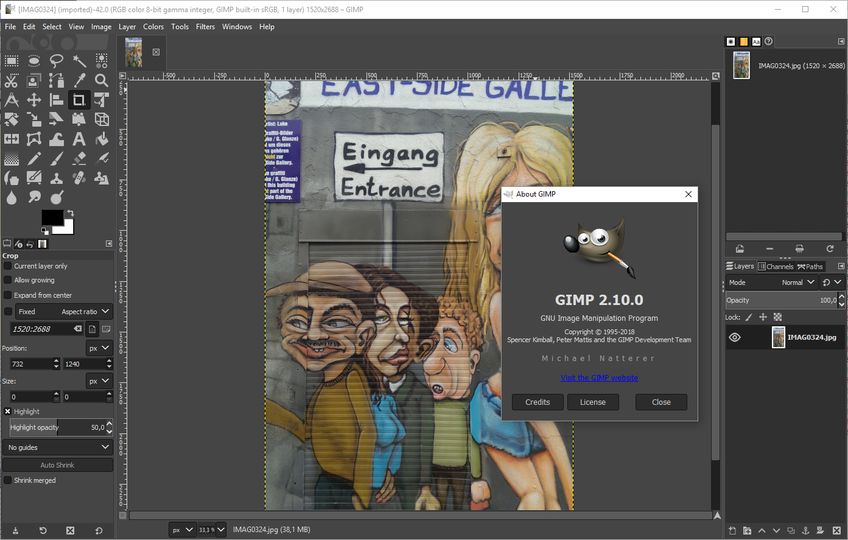Select the Ellipse Select tool
The width and height of the screenshot is (848, 540).
pyautogui.click(x=34, y=61)
